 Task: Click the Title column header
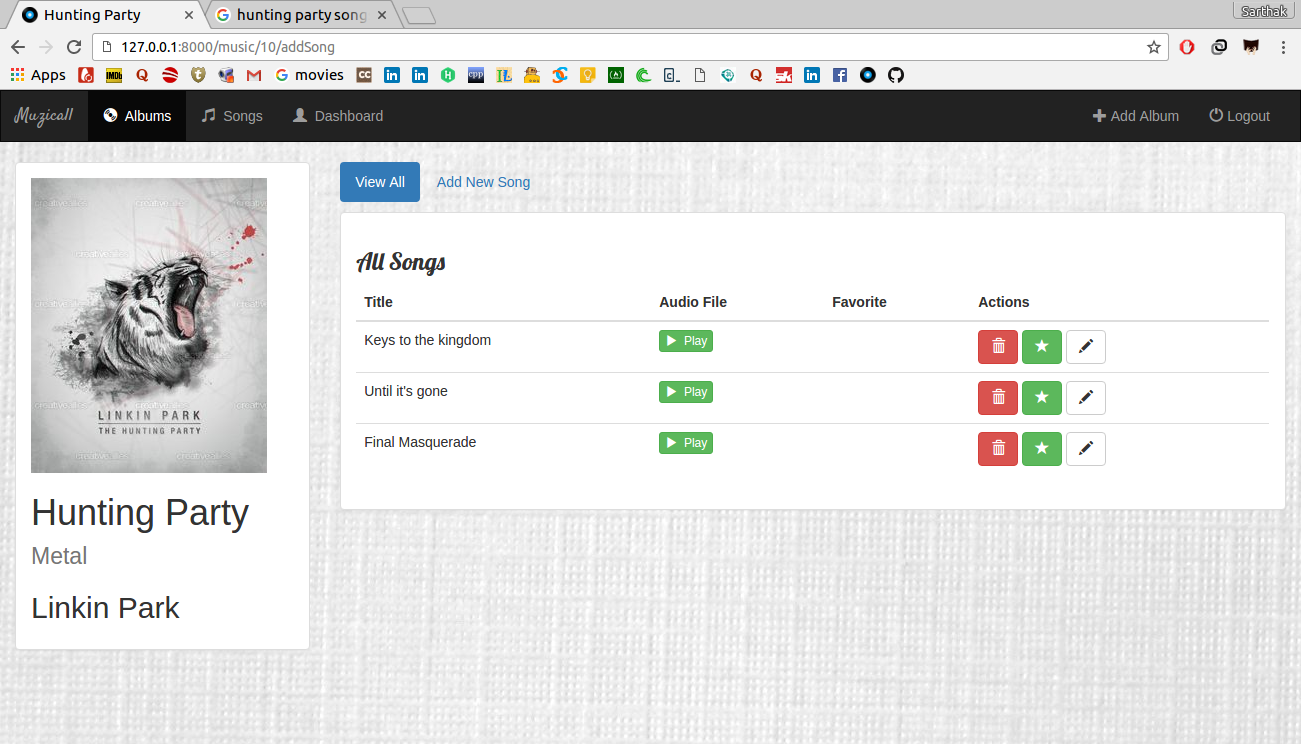[x=378, y=302]
